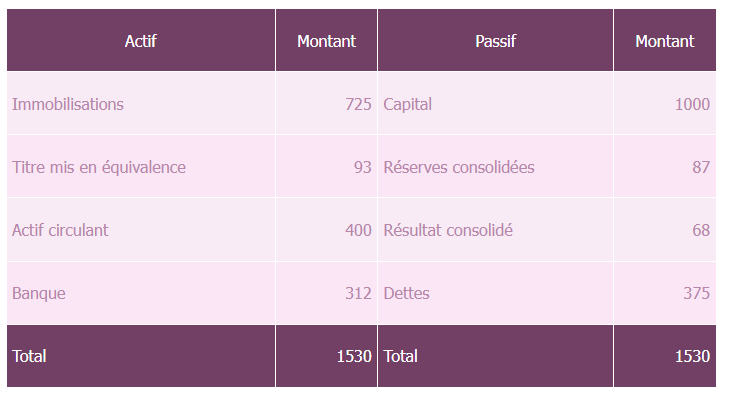Viewport: 734px width, 399px height.
Task: Click the Actif column header
Action: pos(141,40)
